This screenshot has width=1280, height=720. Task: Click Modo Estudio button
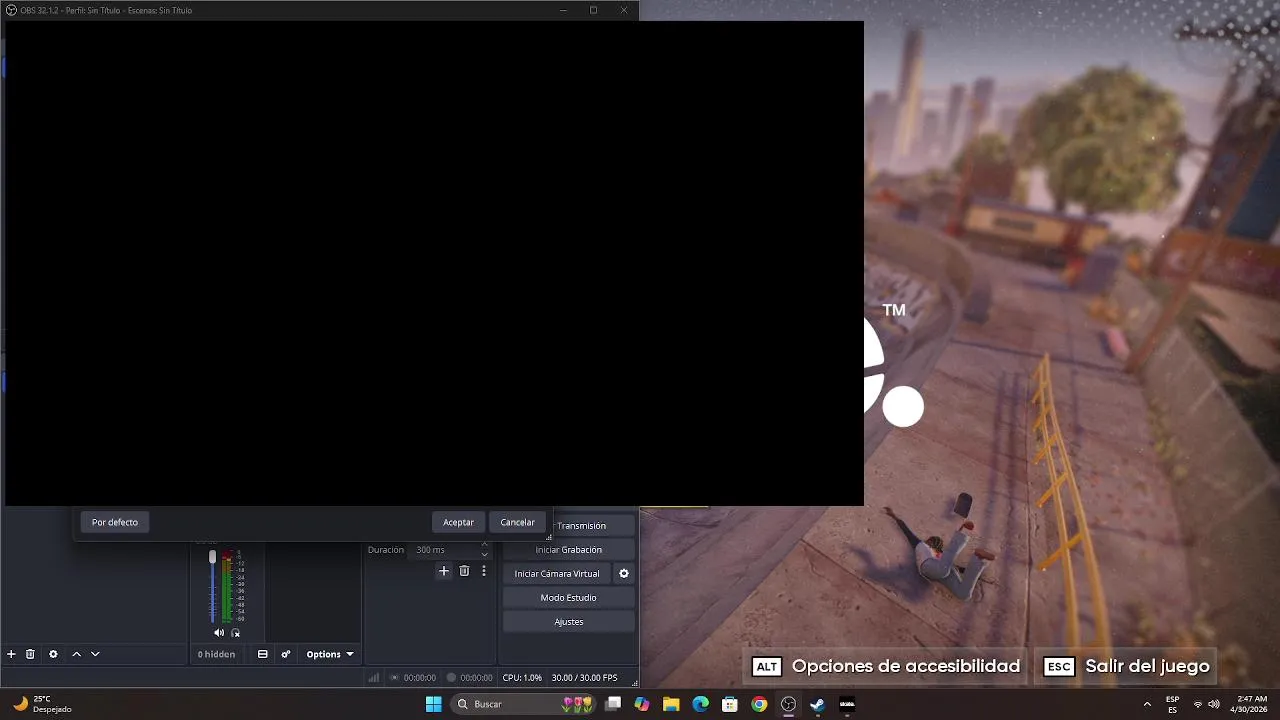point(568,598)
